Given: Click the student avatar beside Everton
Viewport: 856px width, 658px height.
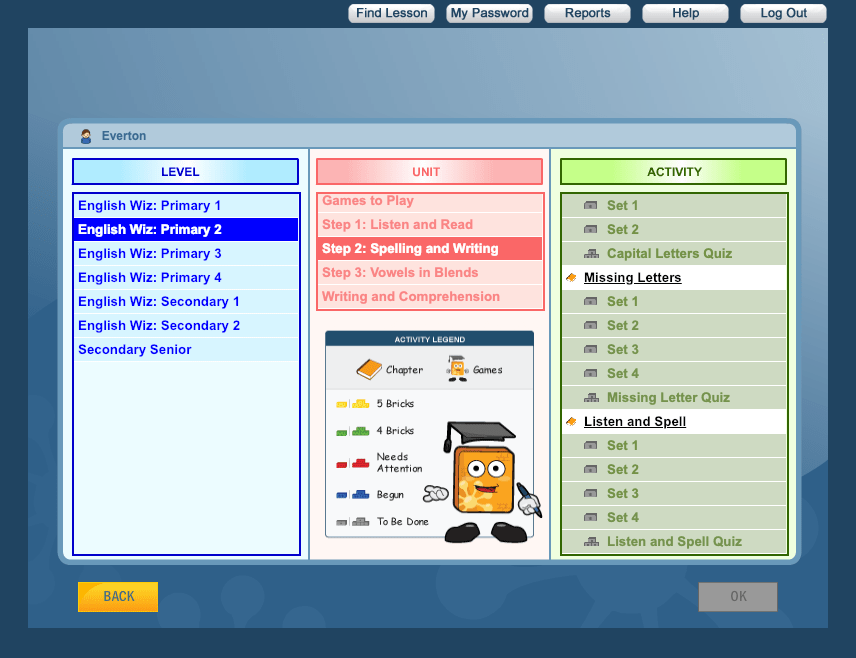Looking at the screenshot, I should pos(85,135).
